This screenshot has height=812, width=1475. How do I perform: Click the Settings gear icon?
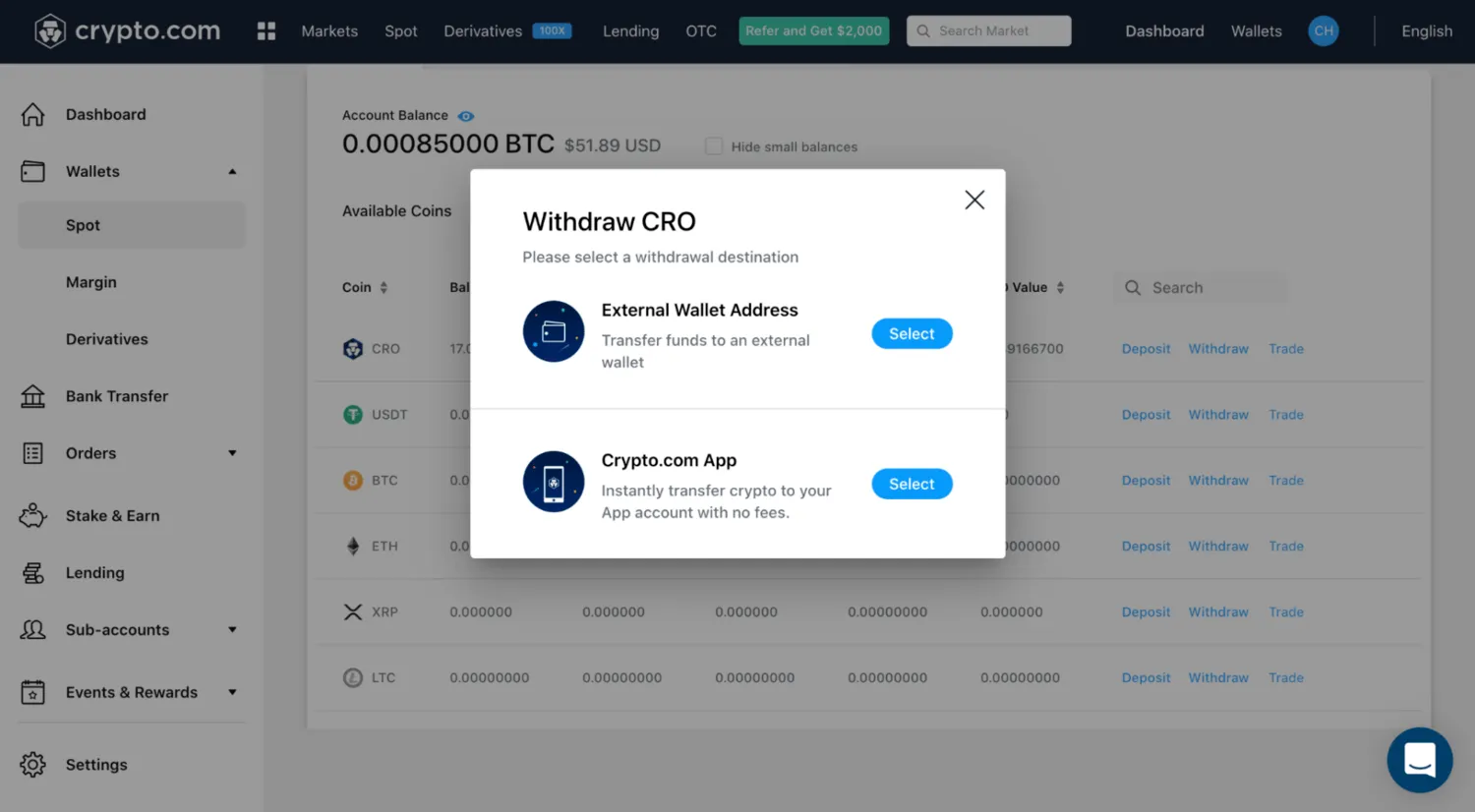(33, 765)
